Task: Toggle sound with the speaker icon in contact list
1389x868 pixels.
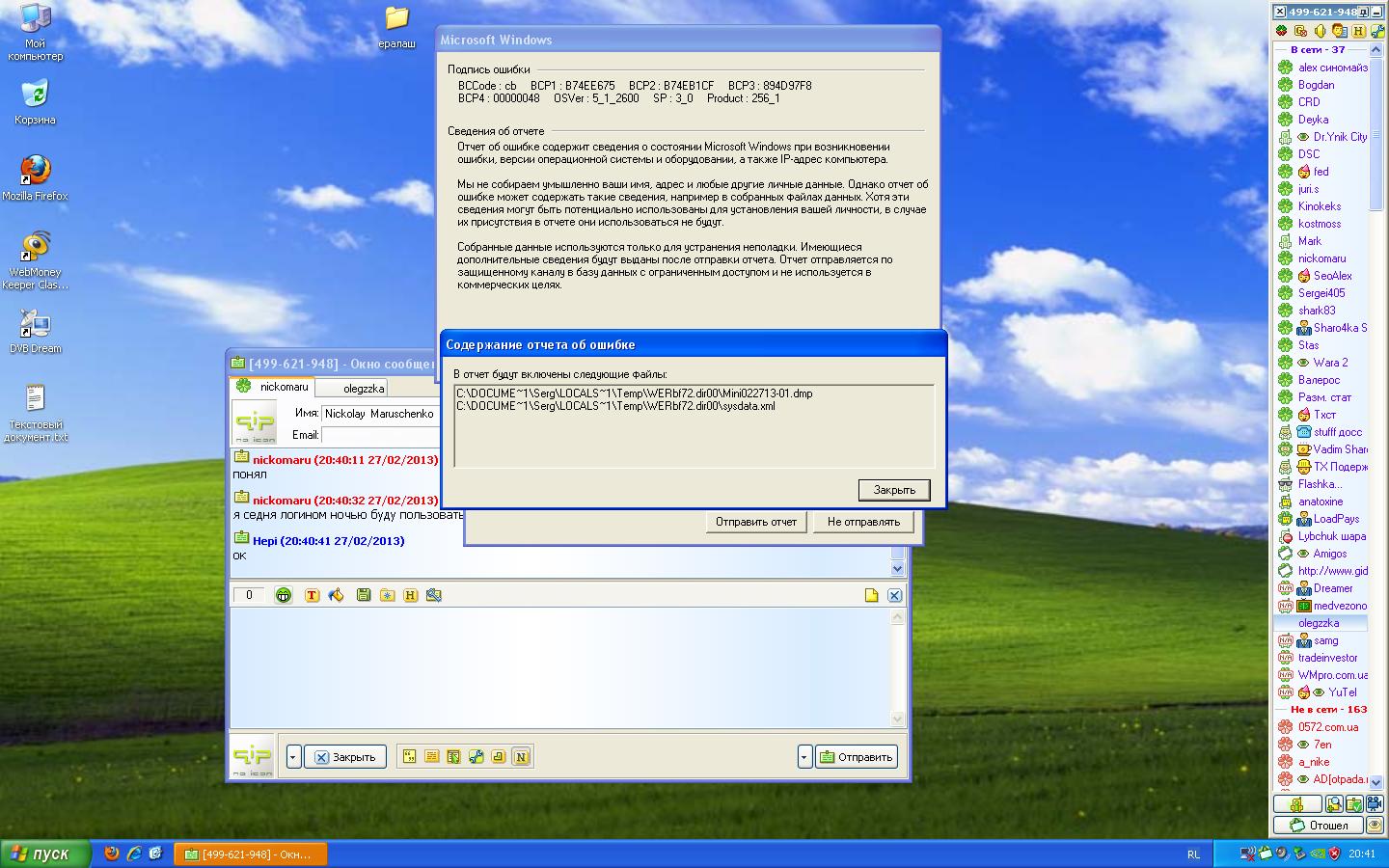Action: coord(1320,31)
